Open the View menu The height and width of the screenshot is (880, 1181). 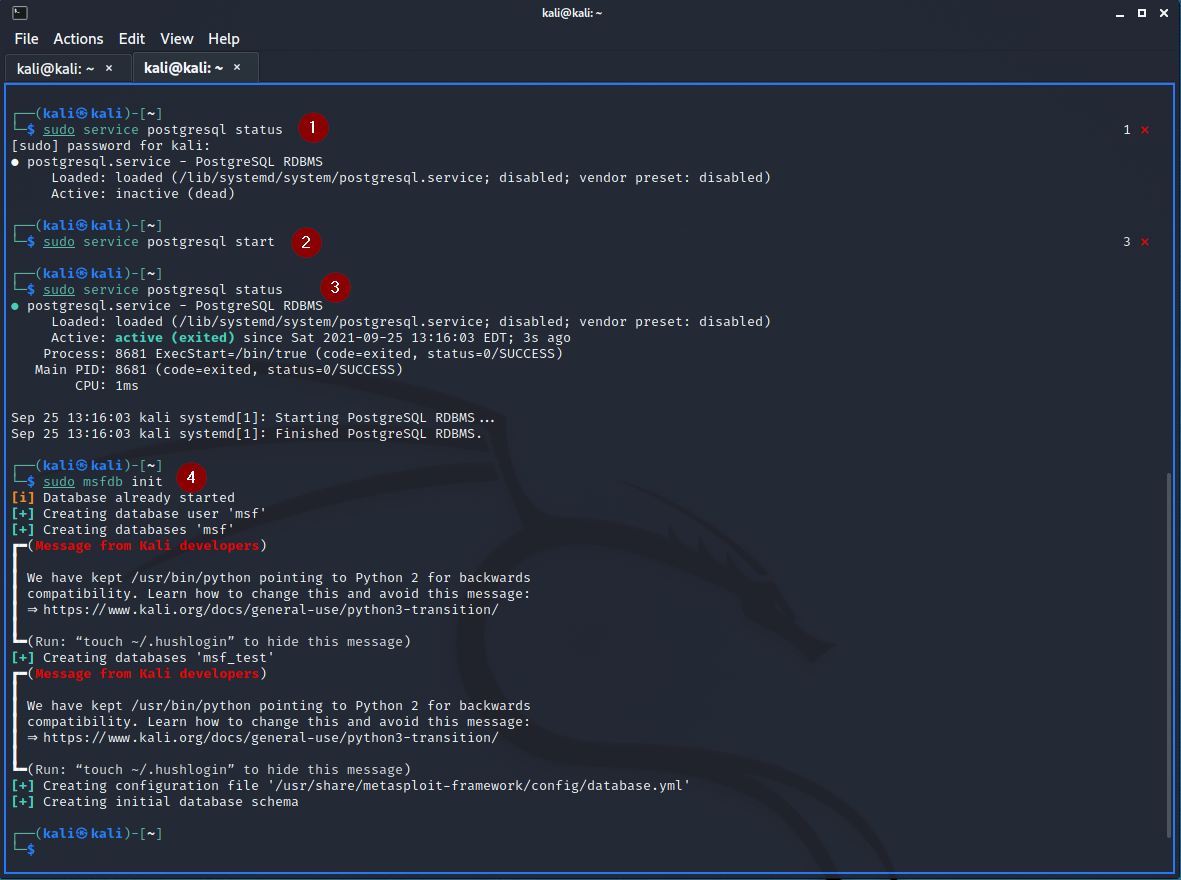(x=177, y=39)
